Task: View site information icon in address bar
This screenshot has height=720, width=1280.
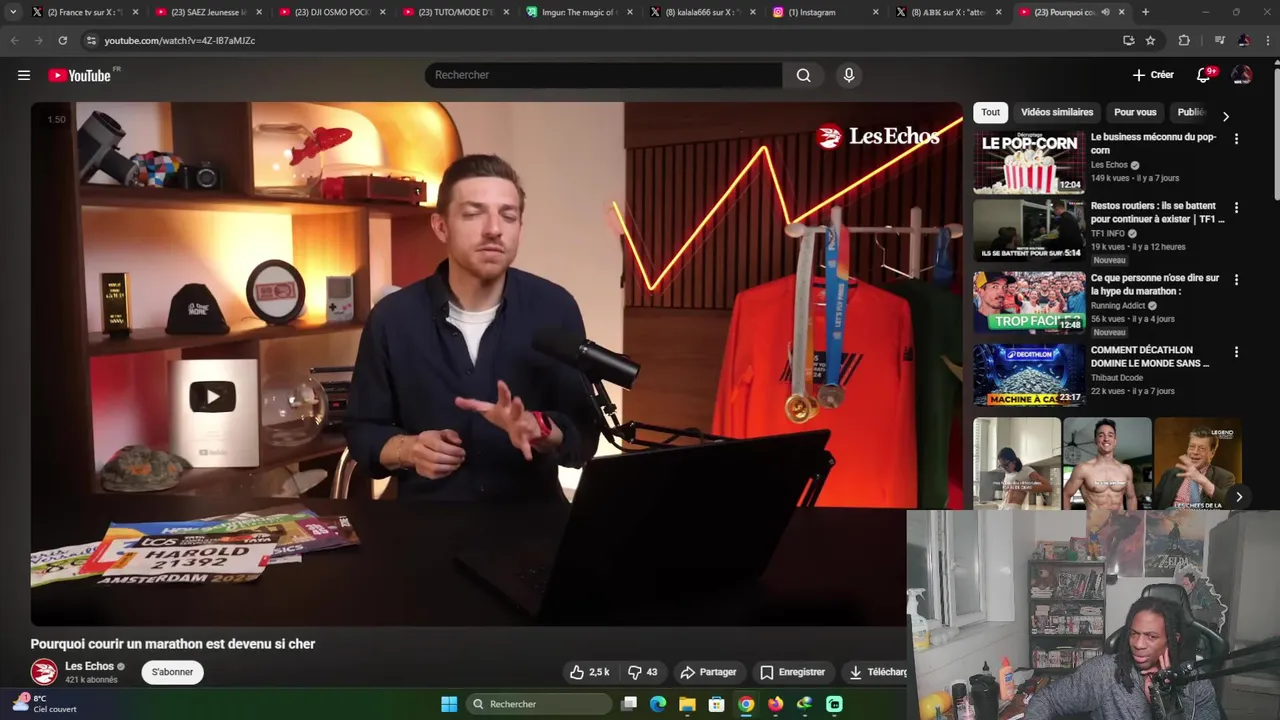Action: [91, 40]
